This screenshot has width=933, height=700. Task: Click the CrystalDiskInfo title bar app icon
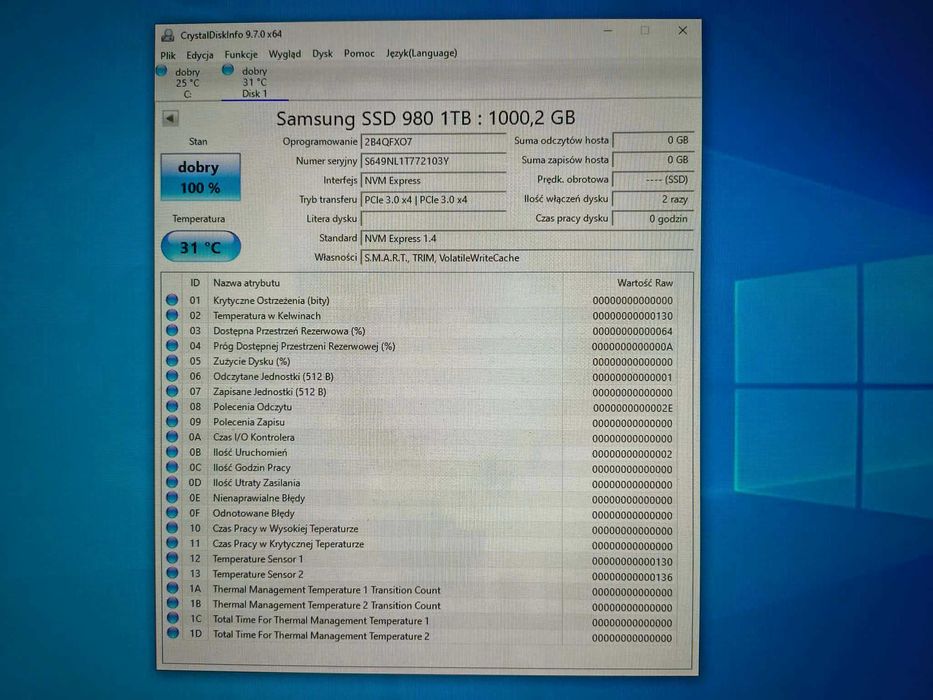168,35
